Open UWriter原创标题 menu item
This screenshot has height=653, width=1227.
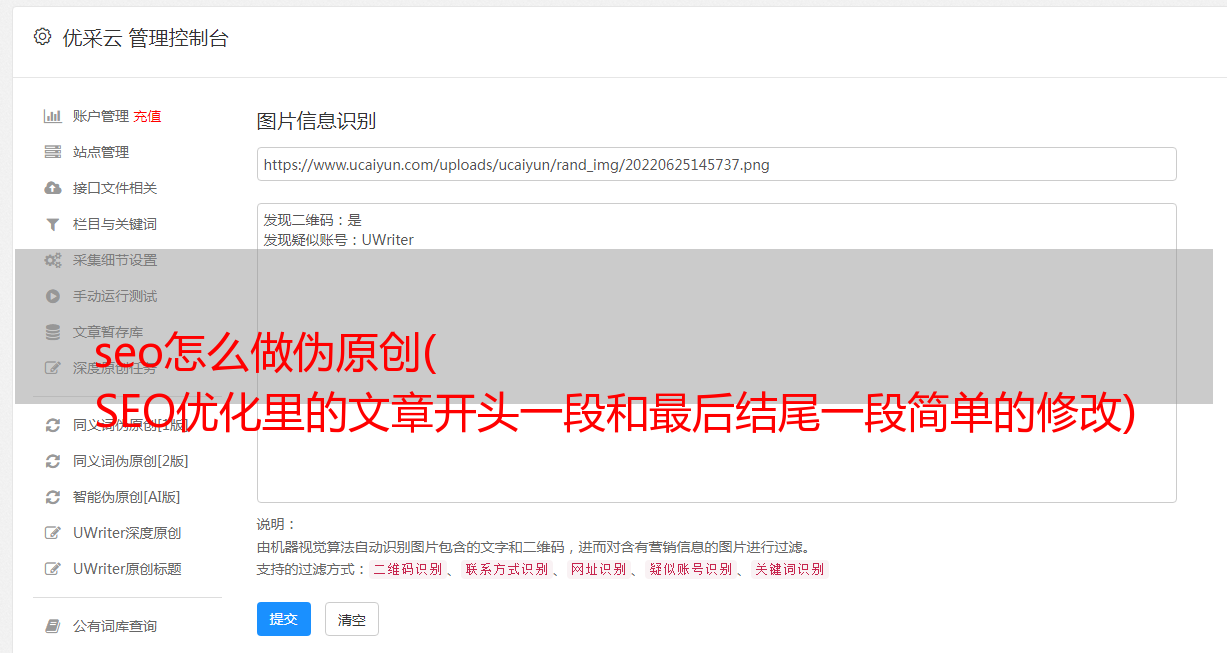[127, 569]
